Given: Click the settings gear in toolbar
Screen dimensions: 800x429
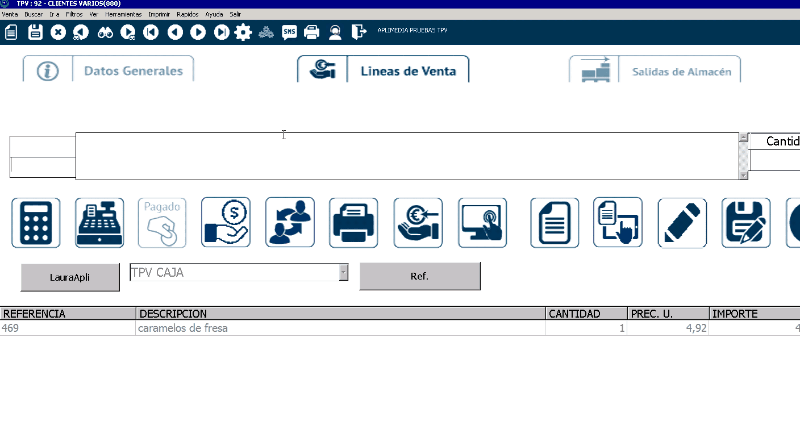Looking at the screenshot, I should pos(243,32).
